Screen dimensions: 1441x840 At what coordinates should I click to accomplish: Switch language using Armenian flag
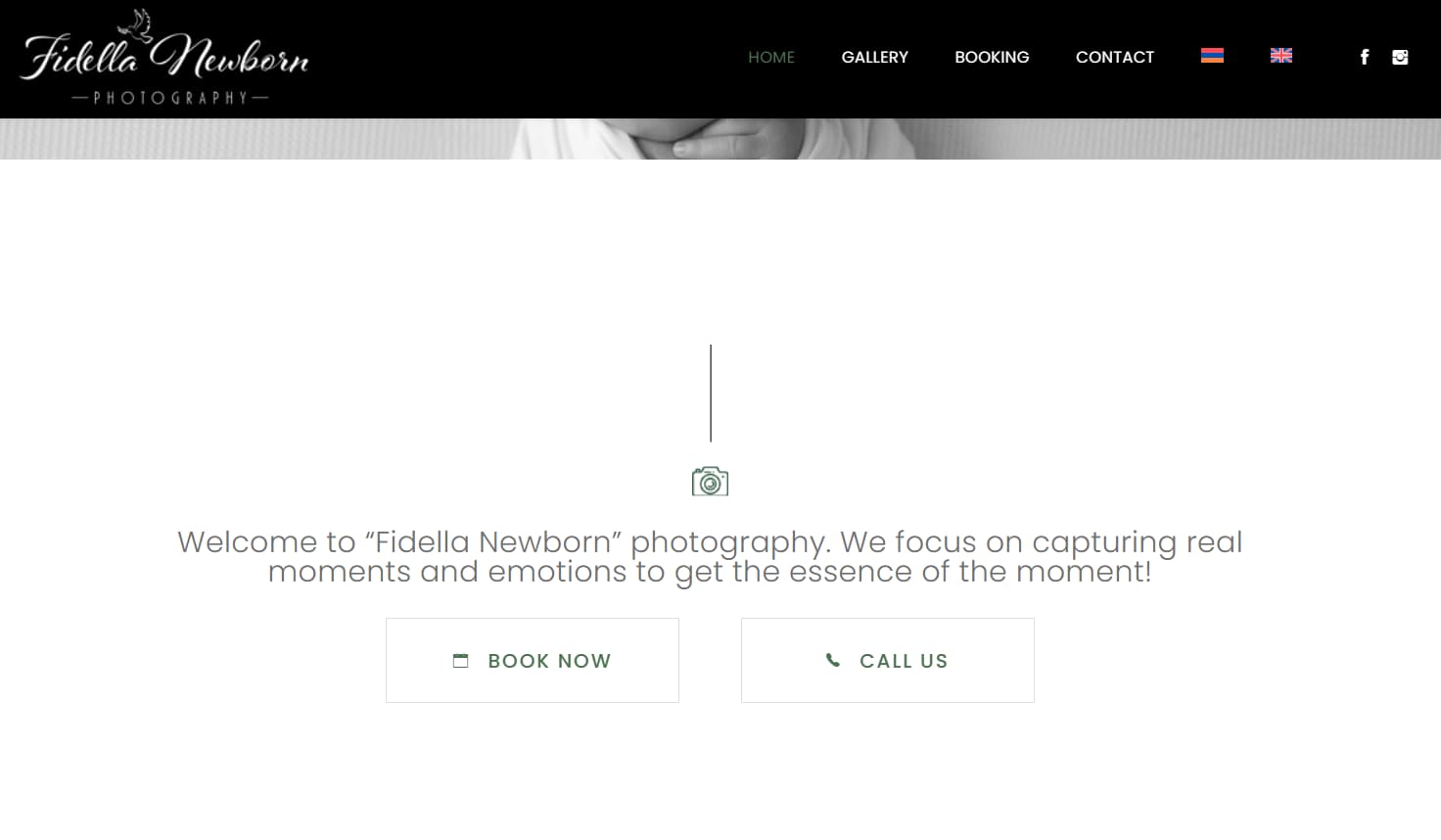pos(1212,56)
